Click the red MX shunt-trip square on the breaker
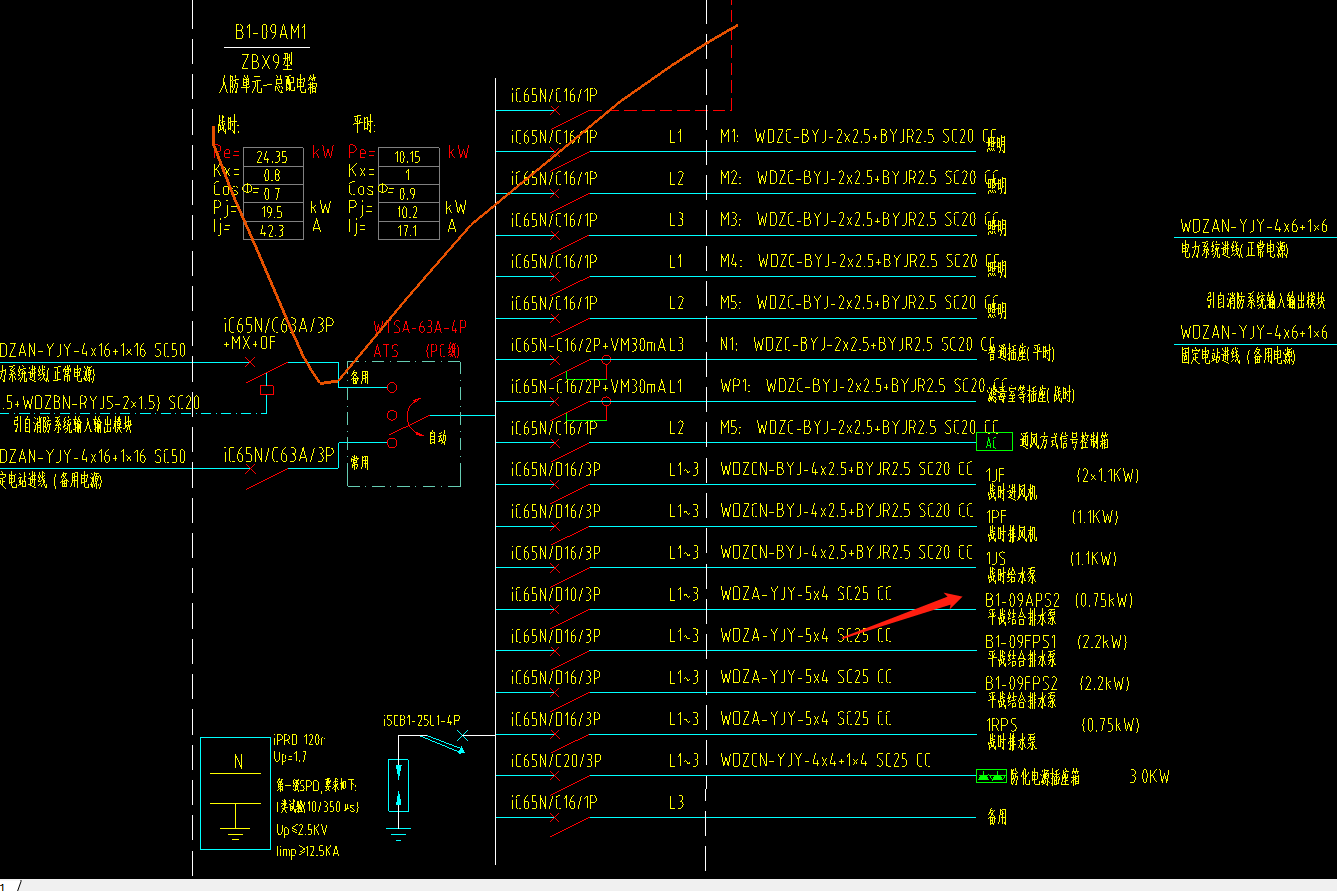This screenshot has height=891, width=1337. (266, 391)
